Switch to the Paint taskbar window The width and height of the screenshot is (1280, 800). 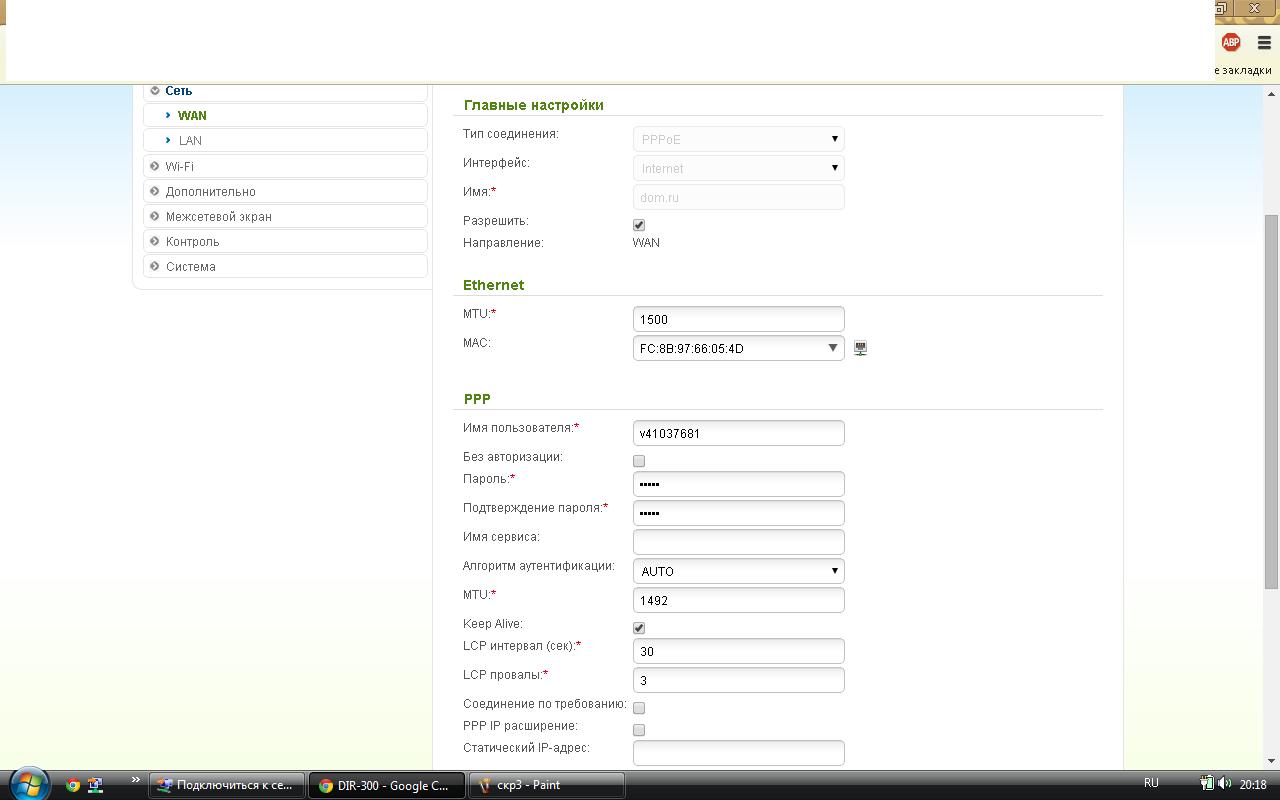pyautogui.click(x=546, y=785)
